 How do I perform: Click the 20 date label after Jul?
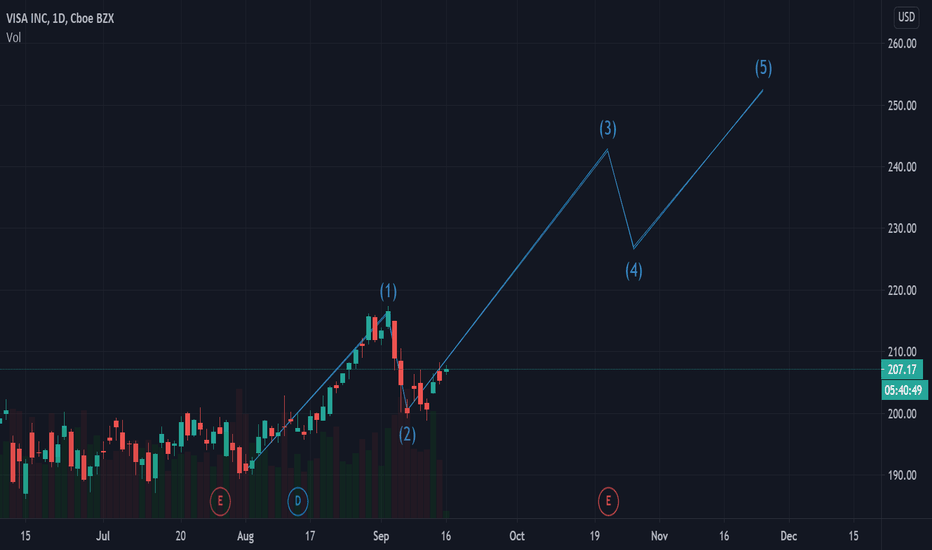pyautogui.click(x=180, y=536)
